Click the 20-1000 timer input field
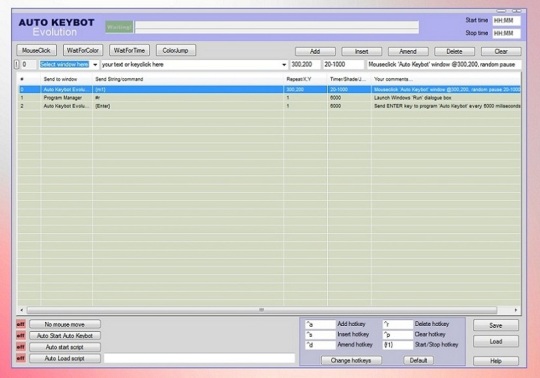This screenshot has width=540, height=378. [x=343, y=64]
